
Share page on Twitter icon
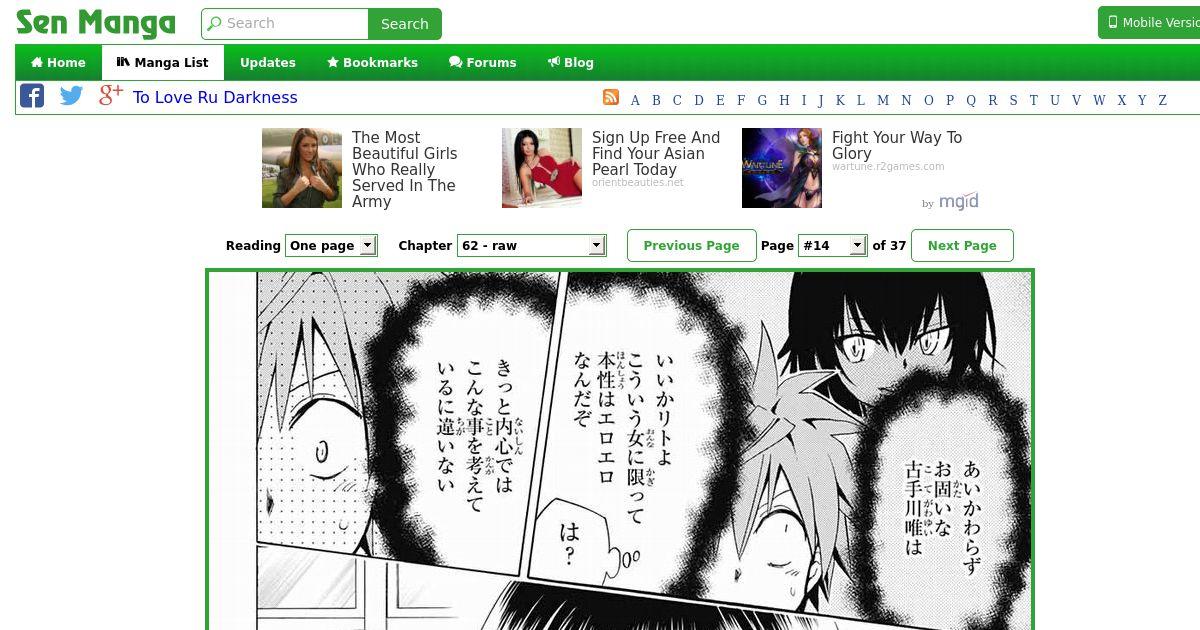pyautogui.click(x=71, y=96)
